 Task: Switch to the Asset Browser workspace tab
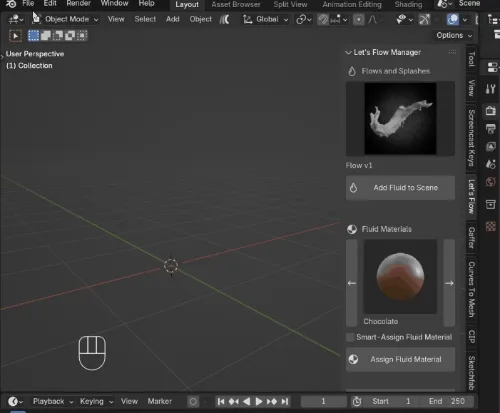236,4
